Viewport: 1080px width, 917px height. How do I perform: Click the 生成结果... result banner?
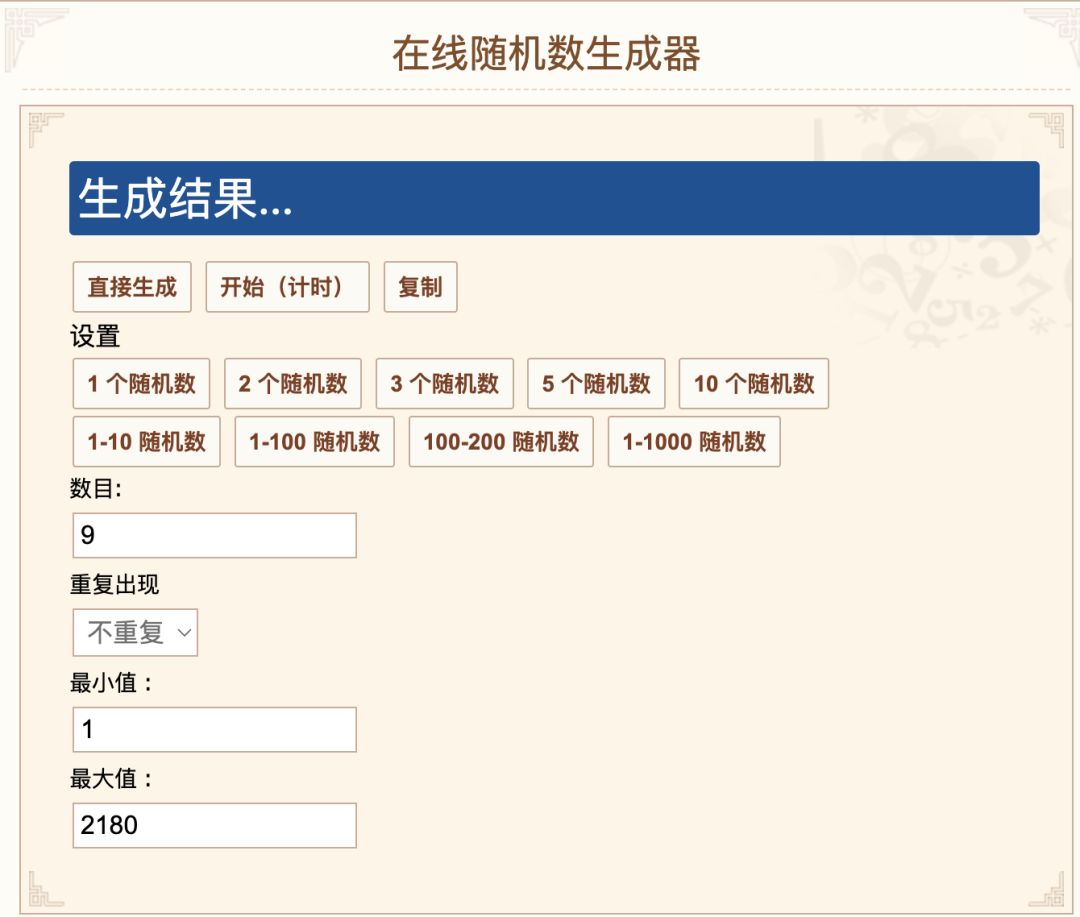click(554, 198)
